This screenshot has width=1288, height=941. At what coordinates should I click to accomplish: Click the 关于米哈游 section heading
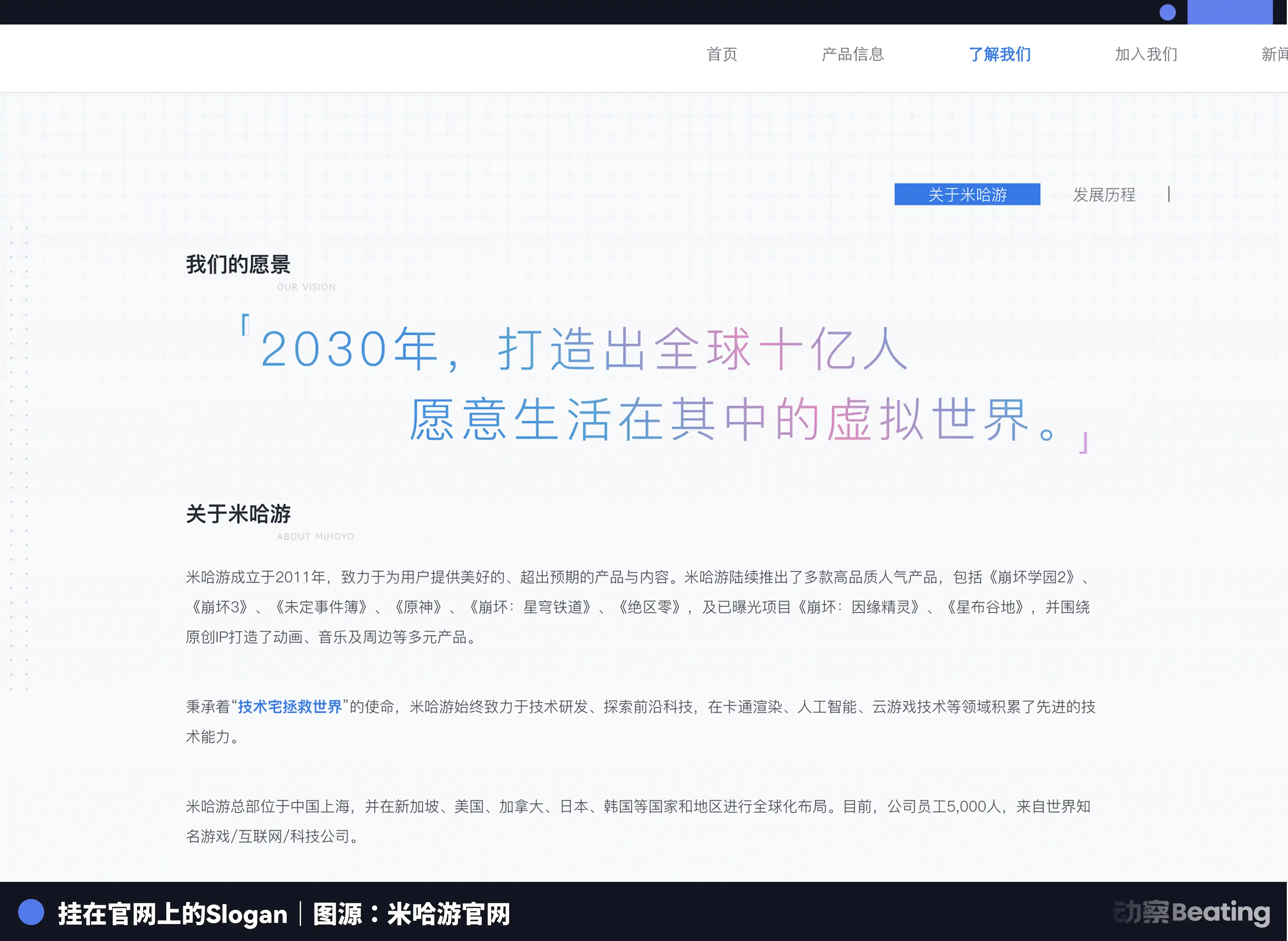[x=238, y=514]
